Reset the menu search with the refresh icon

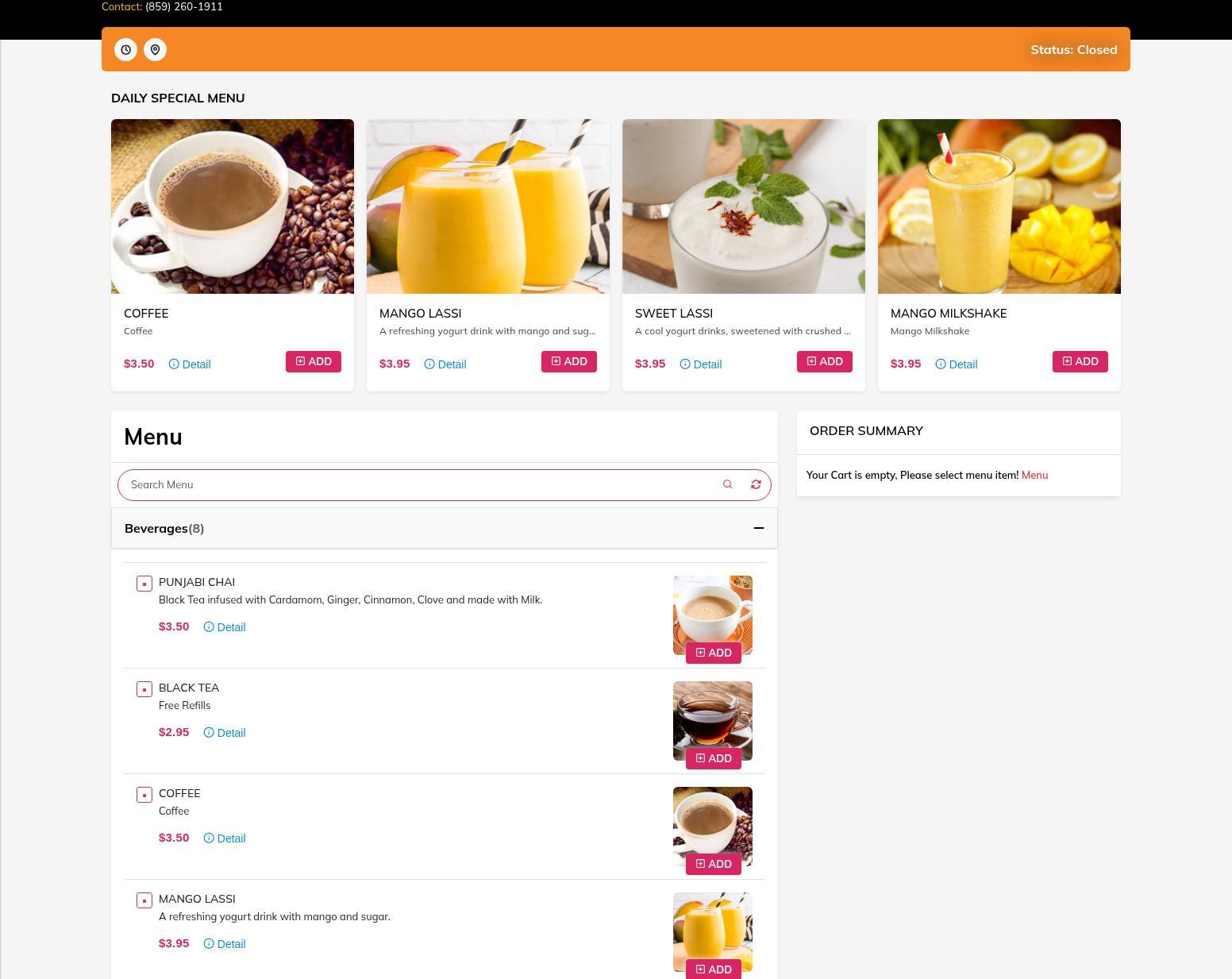[756, 484]
